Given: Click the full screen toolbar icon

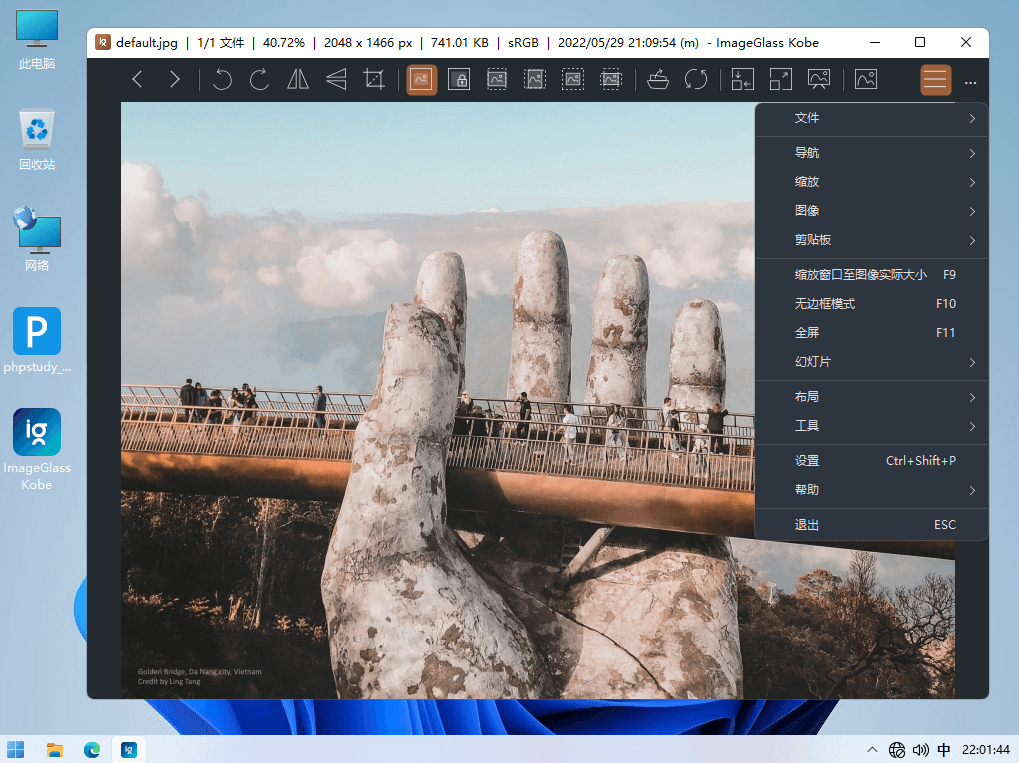Looking at the screenshot, I should tap(780, 80).
